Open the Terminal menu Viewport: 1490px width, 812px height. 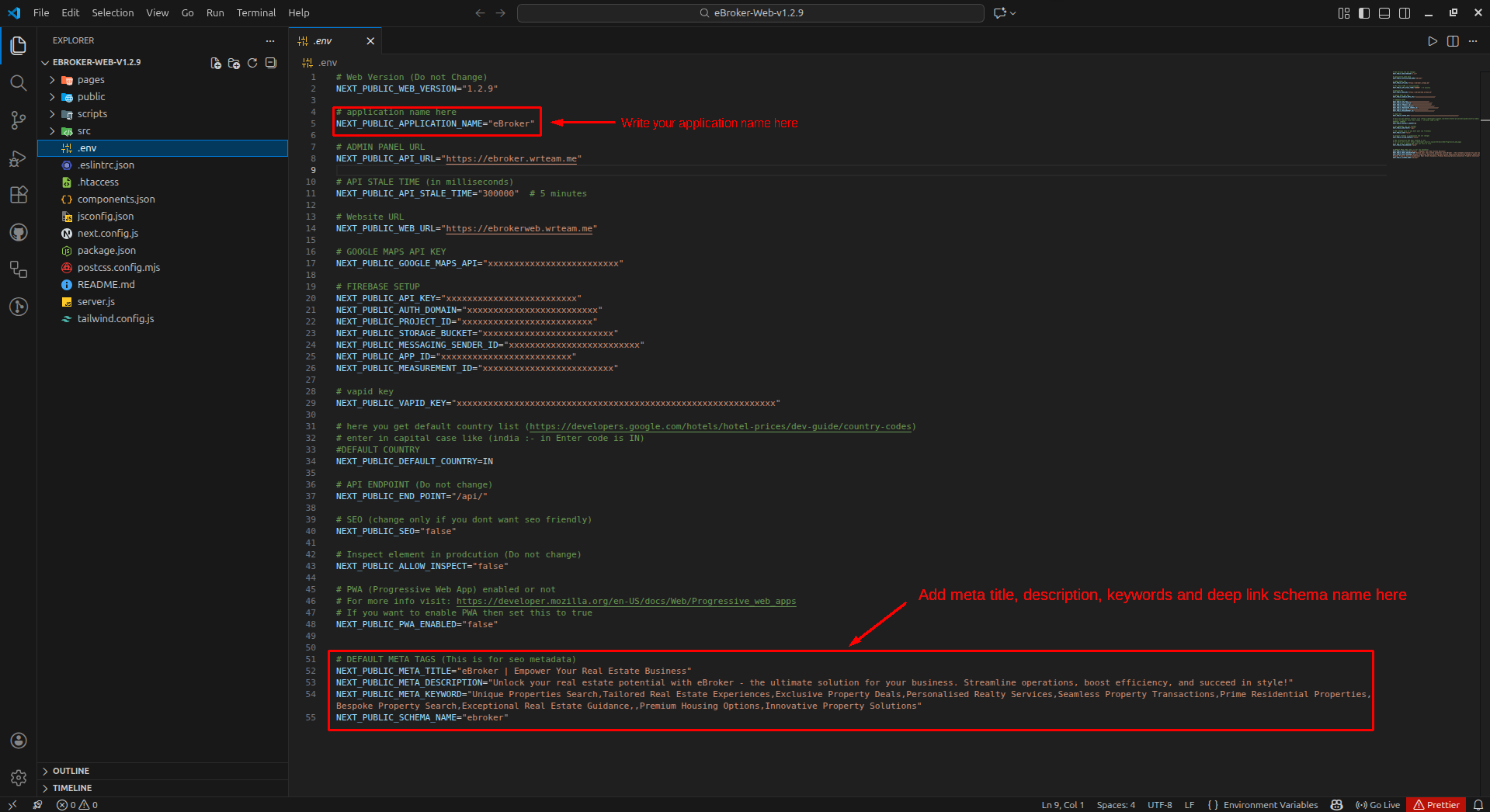[256, 13]
